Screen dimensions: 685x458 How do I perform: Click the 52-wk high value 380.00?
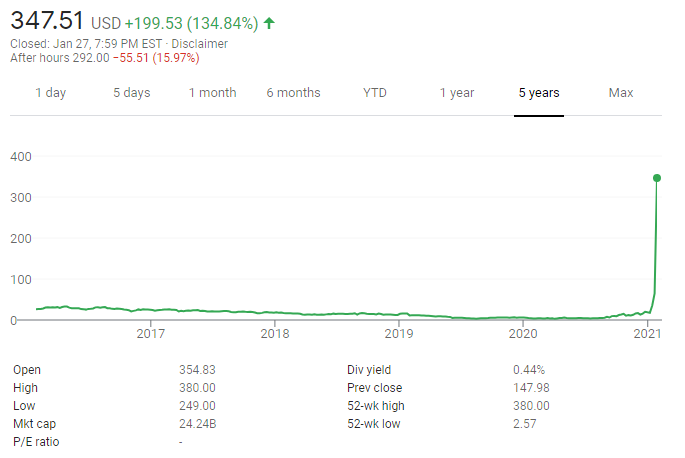[x=531, y=405]
